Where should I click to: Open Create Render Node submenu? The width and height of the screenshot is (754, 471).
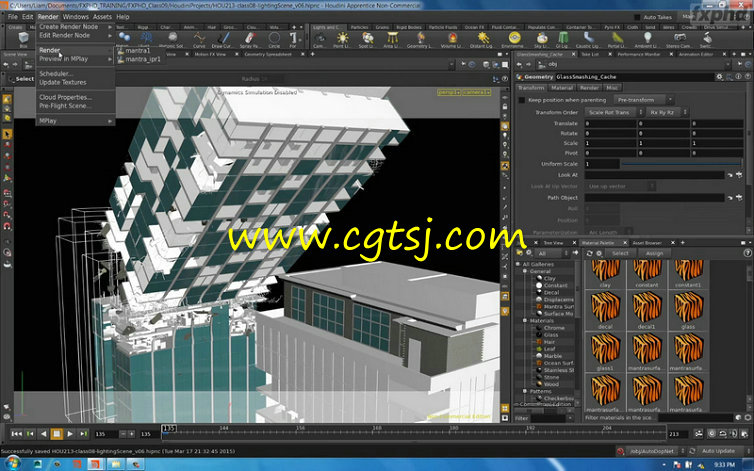tap(75, 27)
